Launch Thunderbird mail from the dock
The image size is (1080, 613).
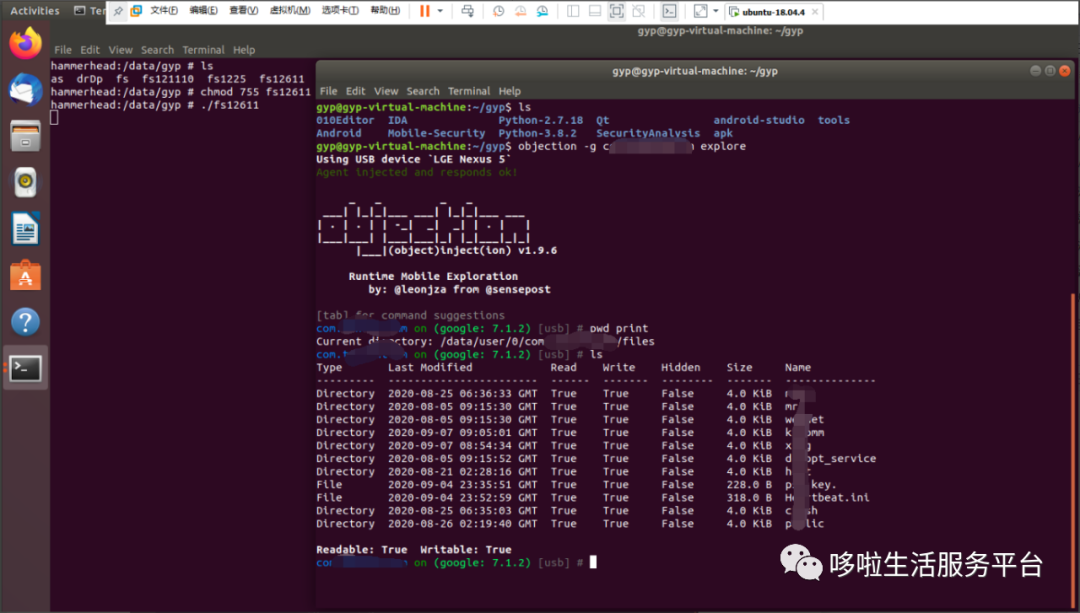click(25, 90)
